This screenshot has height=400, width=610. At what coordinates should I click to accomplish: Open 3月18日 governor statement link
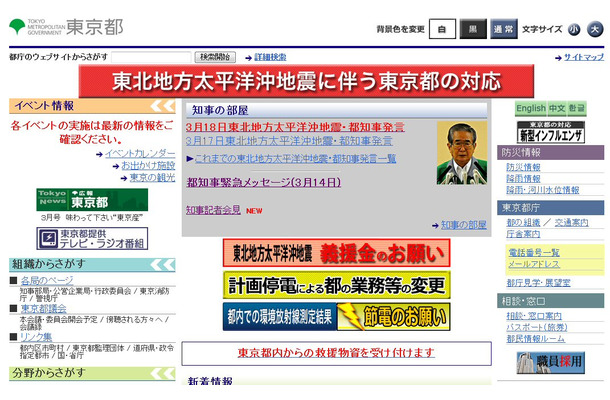(x=295, y=127)
